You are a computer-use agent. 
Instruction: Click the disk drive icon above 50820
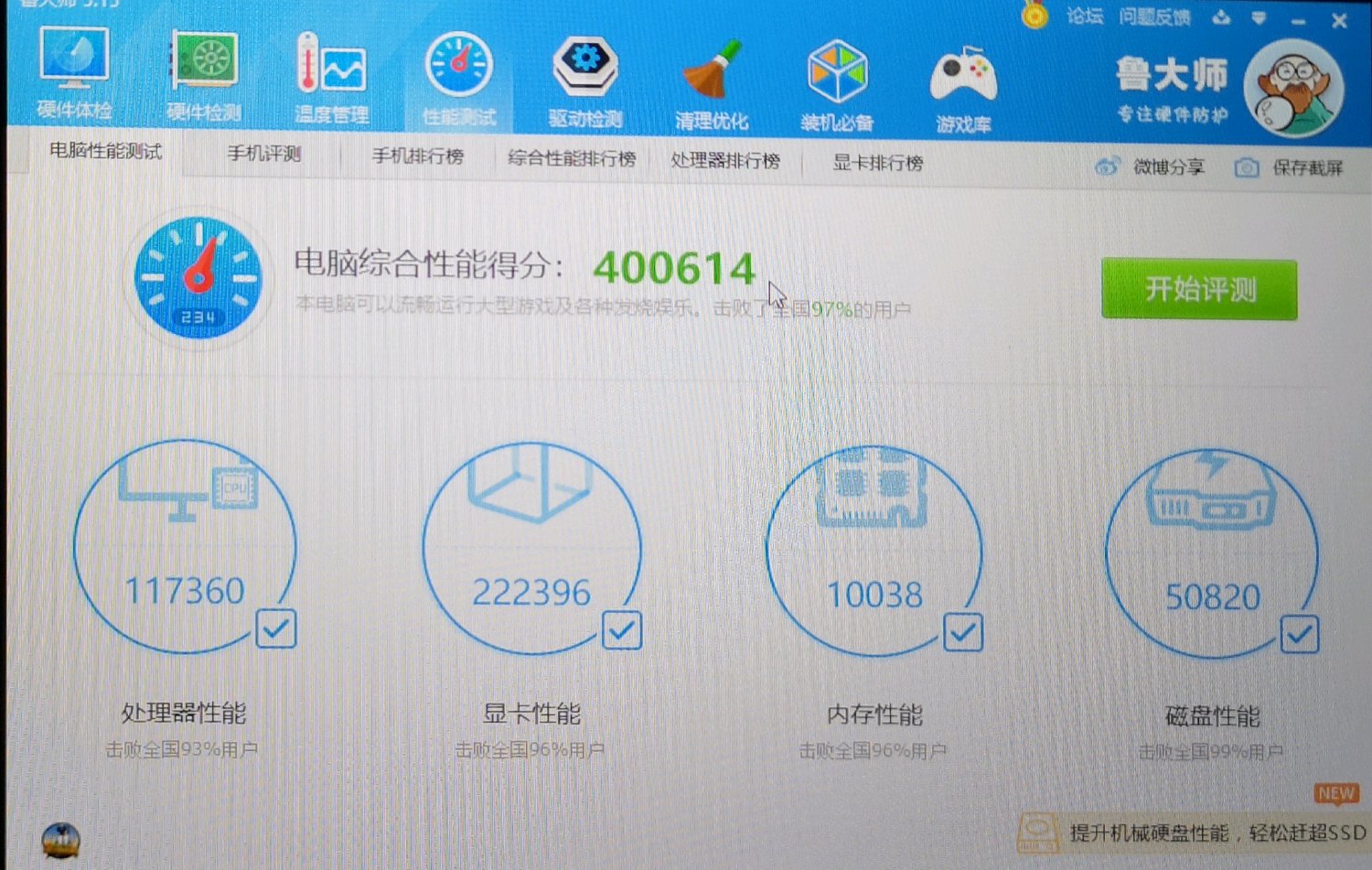[x=1210, y=492]
